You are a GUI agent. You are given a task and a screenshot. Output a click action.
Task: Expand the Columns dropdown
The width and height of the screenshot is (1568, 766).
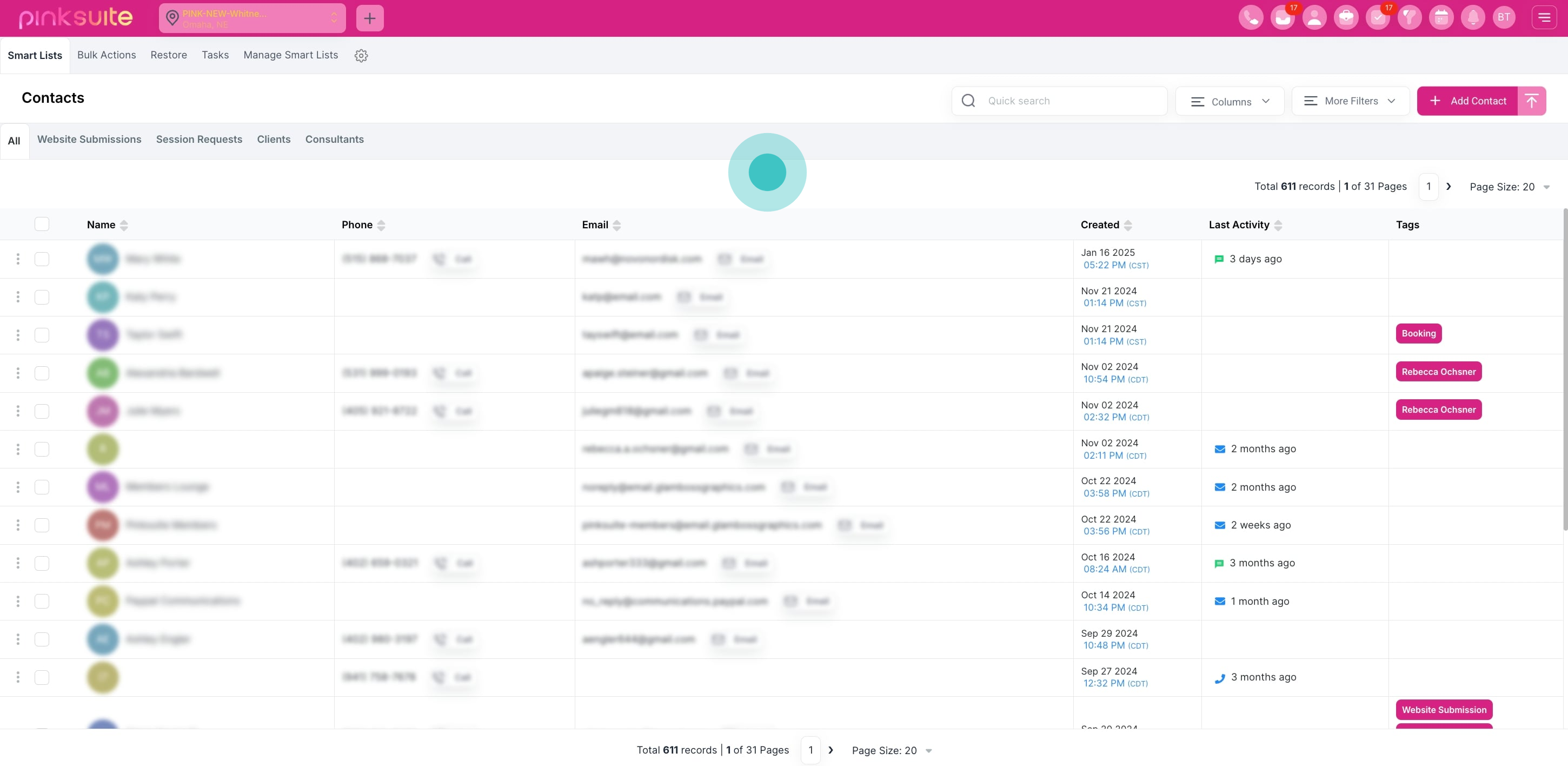1230,101
